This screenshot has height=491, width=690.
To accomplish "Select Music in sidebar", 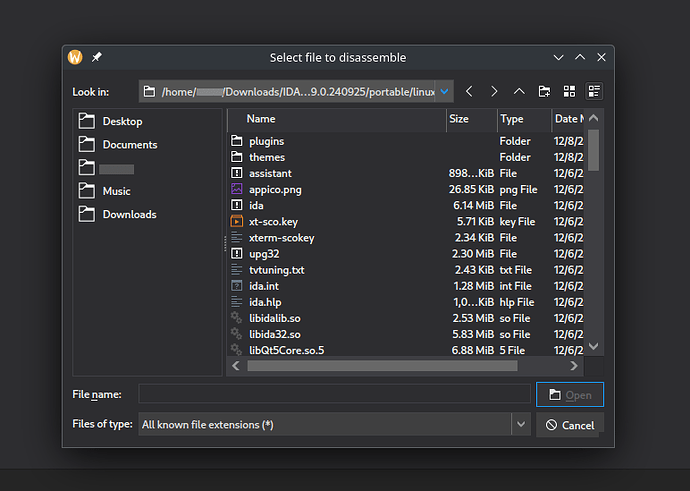I will (117, 191).
